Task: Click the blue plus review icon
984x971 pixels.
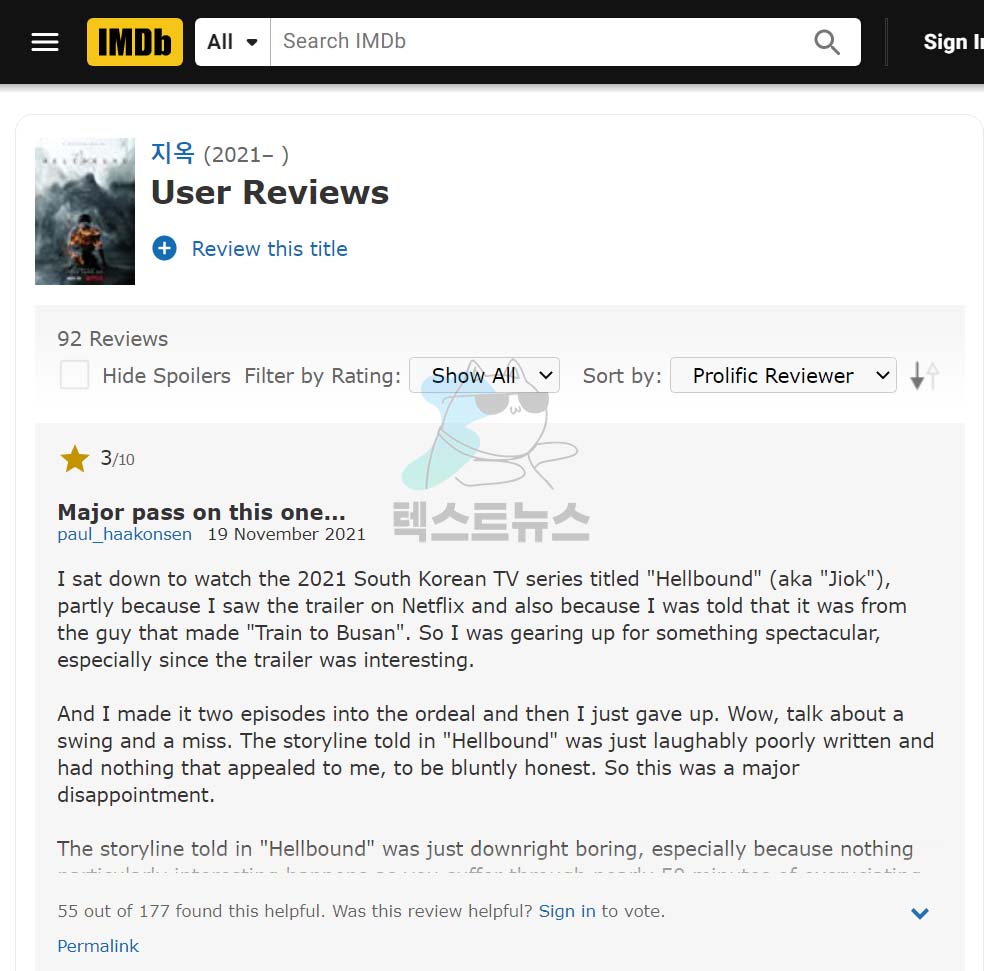Action: [x=164, y=249]
